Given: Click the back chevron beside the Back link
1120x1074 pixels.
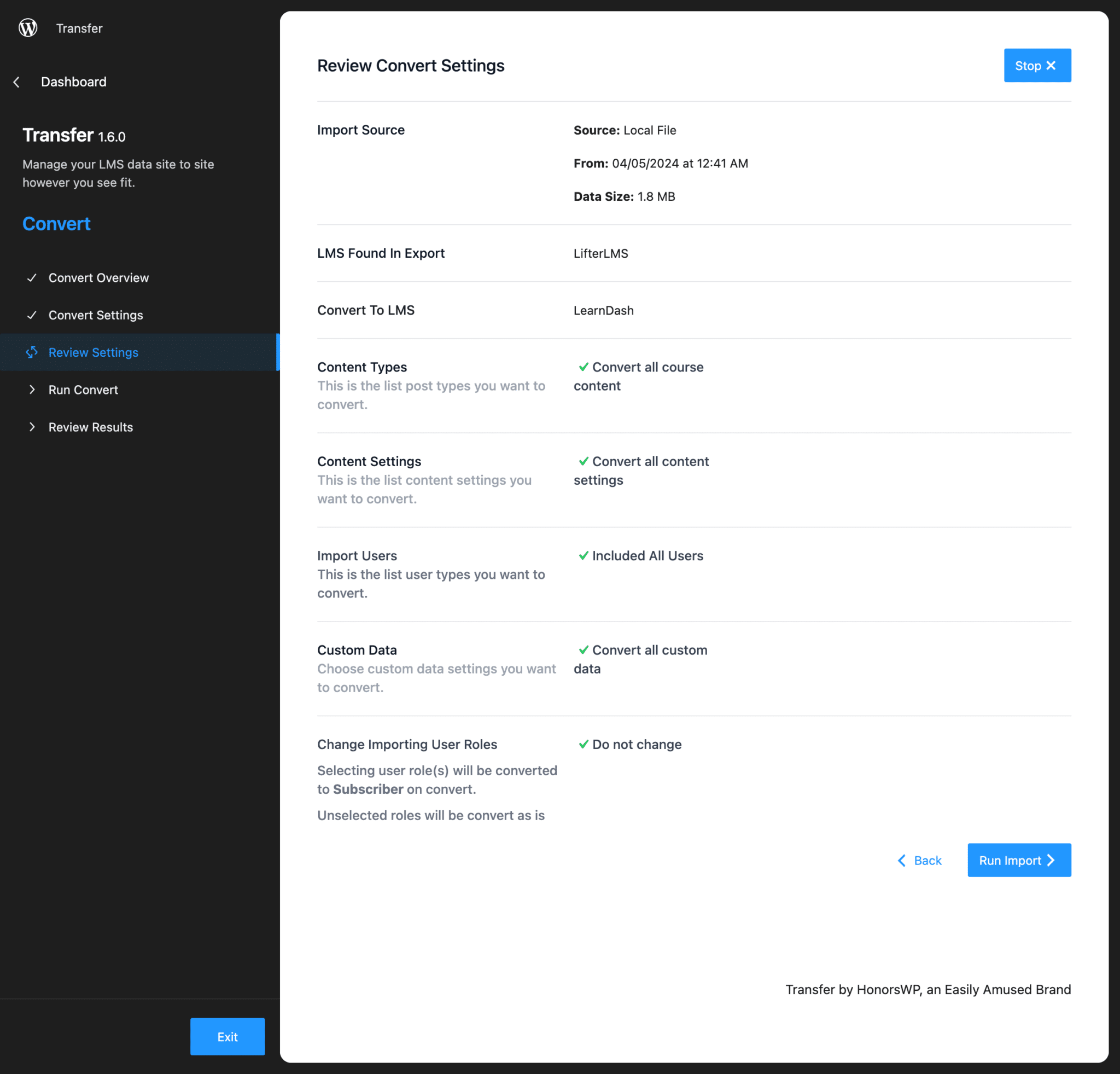Looking at the screenshot, I should [x=902, y=860].
